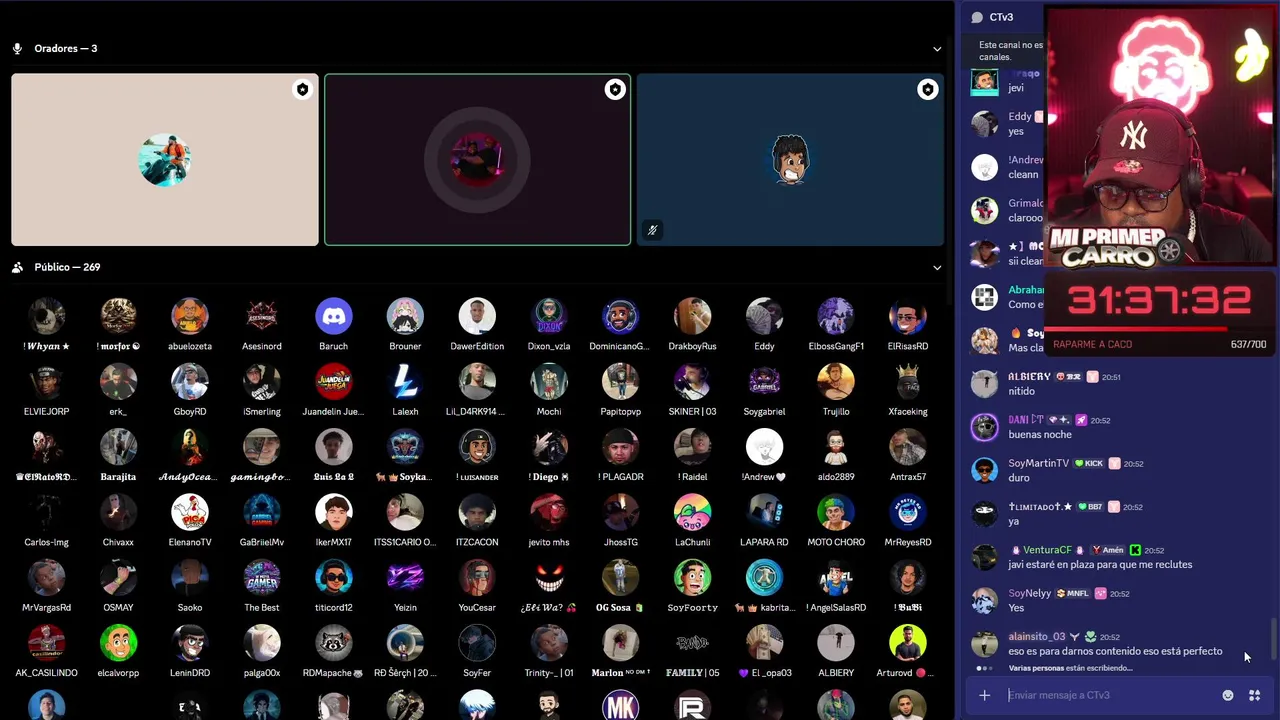Image resolution: width=1280 pixels, height=720 pixels.
Task: Open Asesinord's avatar in the audience
Action: click(262, 316)
